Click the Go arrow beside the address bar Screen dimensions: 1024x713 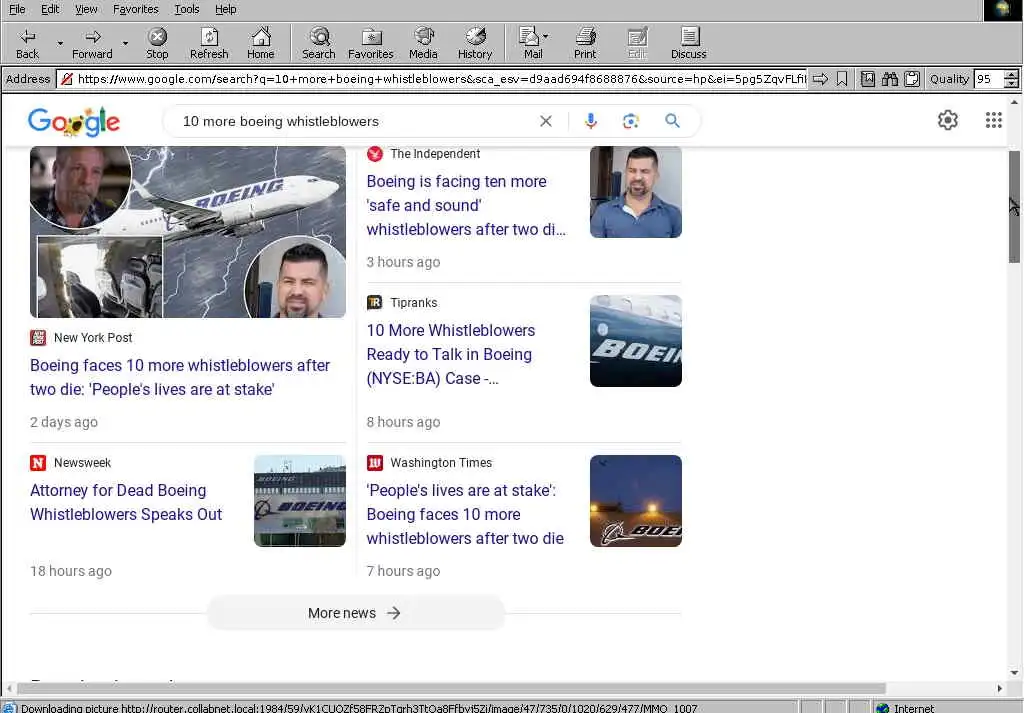point(820,79)
